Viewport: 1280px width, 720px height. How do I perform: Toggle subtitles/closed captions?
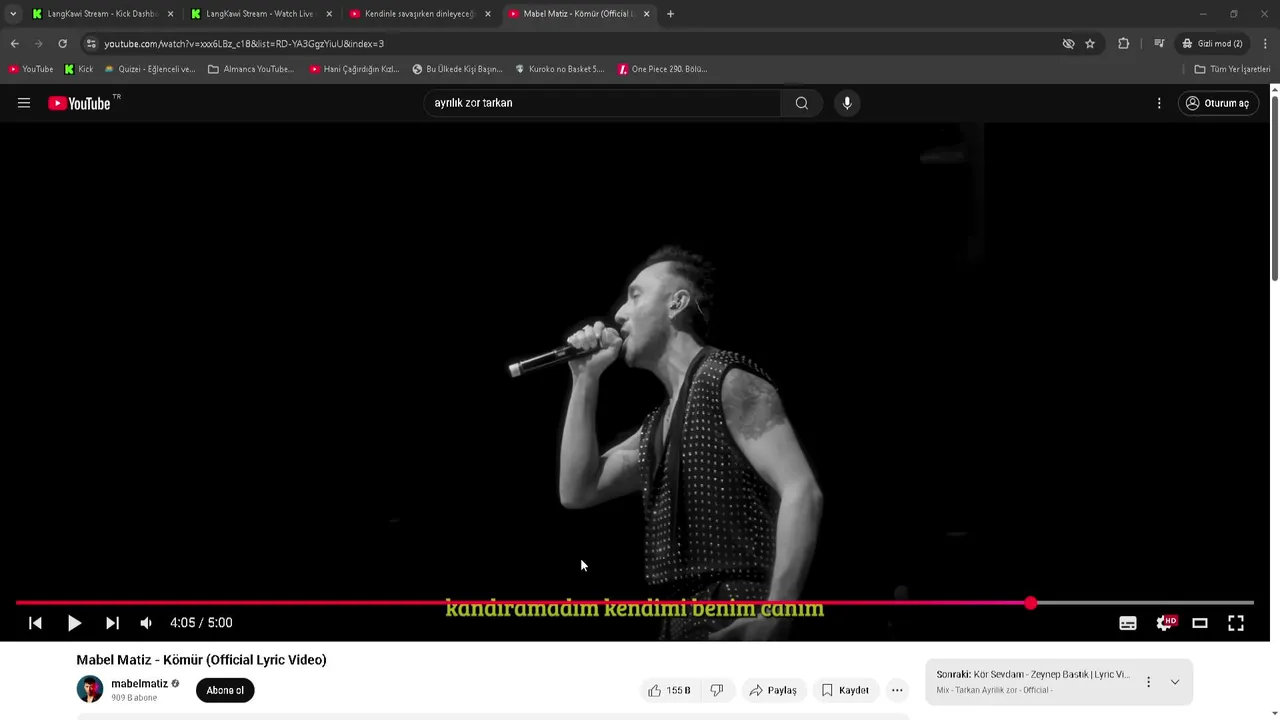pyautogui.click(x=1128, y=623)
